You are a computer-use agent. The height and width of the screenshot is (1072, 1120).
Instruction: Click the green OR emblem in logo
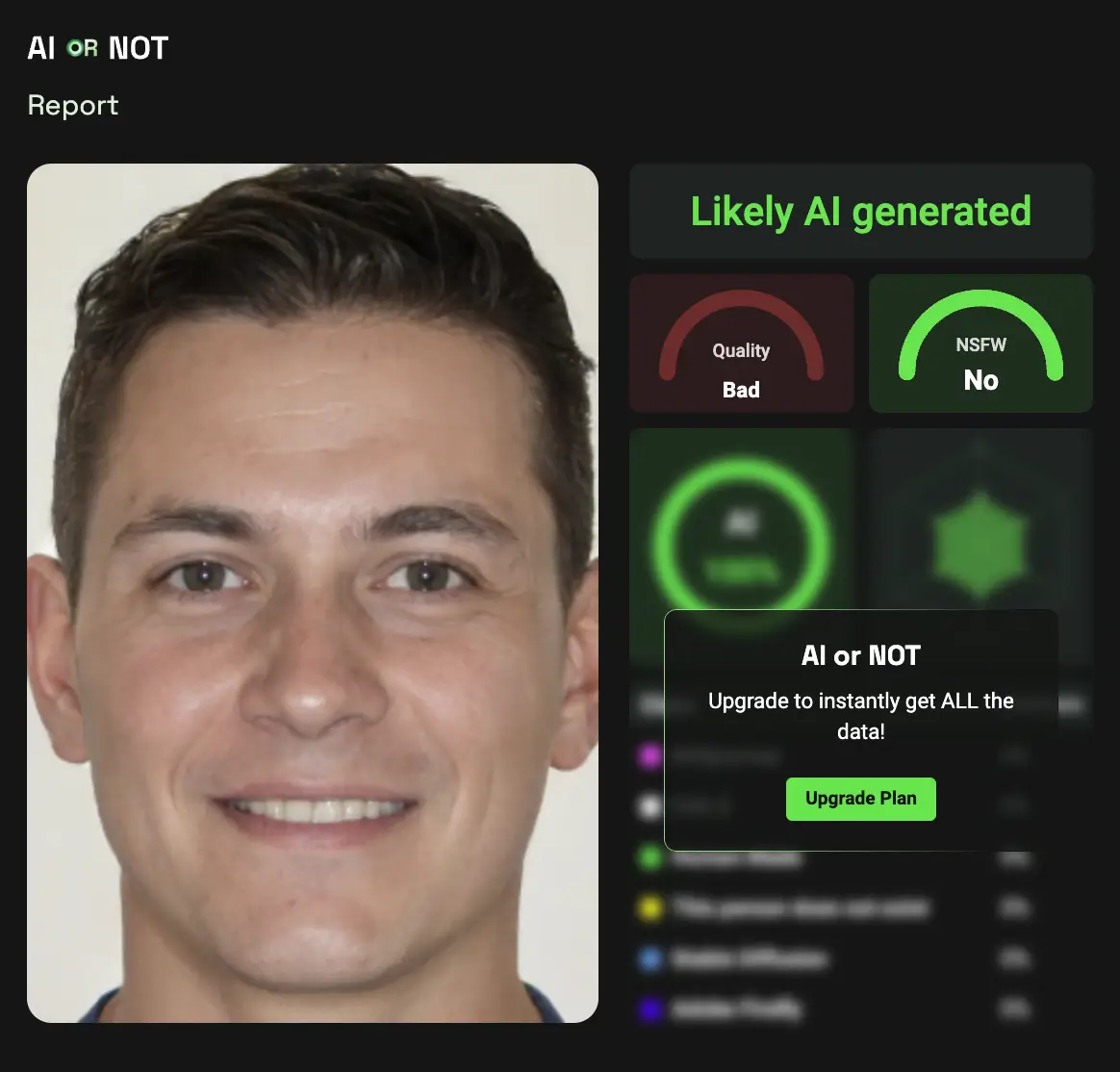82,48
